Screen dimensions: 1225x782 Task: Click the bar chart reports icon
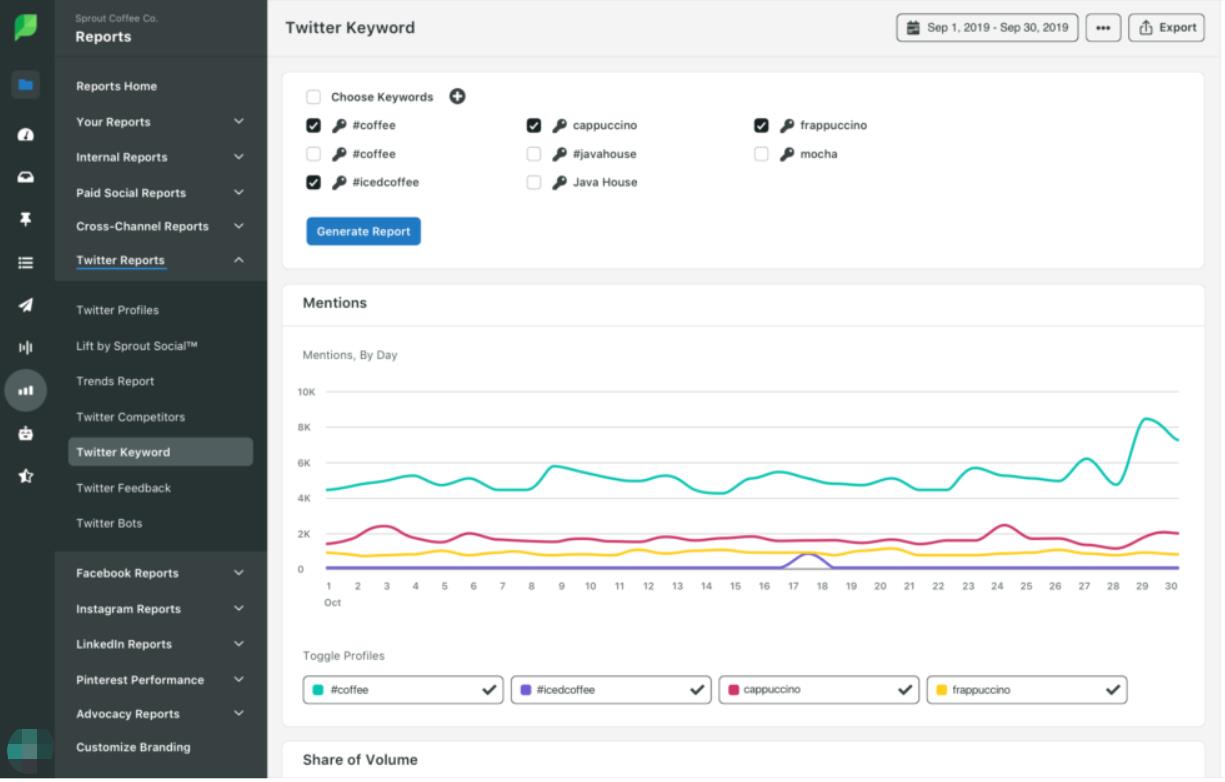pos(26,391)
